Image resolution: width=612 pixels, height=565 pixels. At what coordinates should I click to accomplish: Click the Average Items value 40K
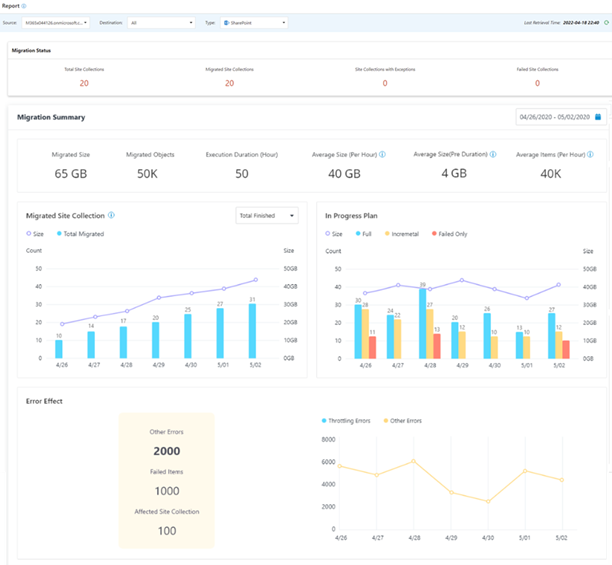[x=551, y=174]
